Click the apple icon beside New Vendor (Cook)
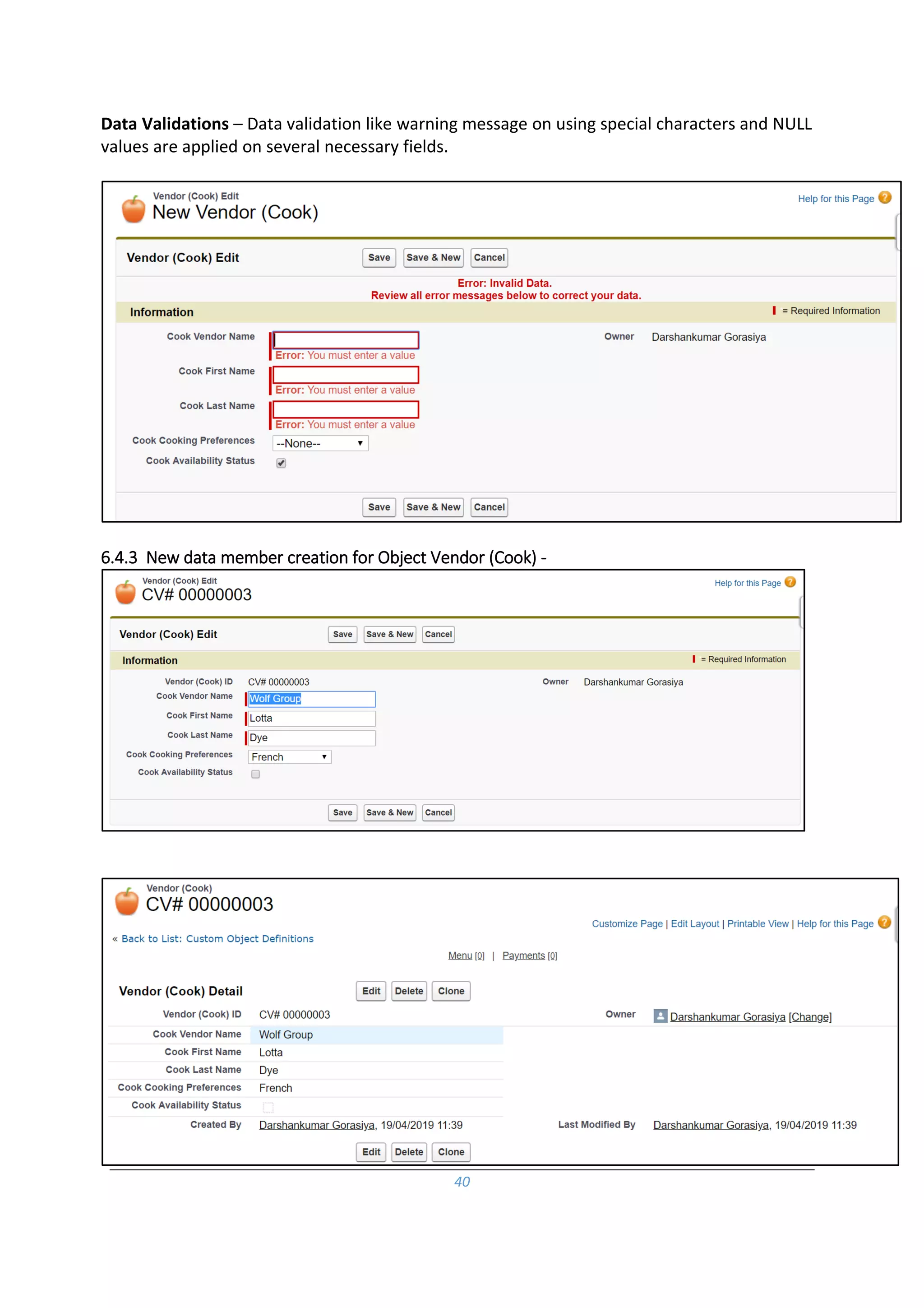The image size is (924, 1308). tap(134, 209)
